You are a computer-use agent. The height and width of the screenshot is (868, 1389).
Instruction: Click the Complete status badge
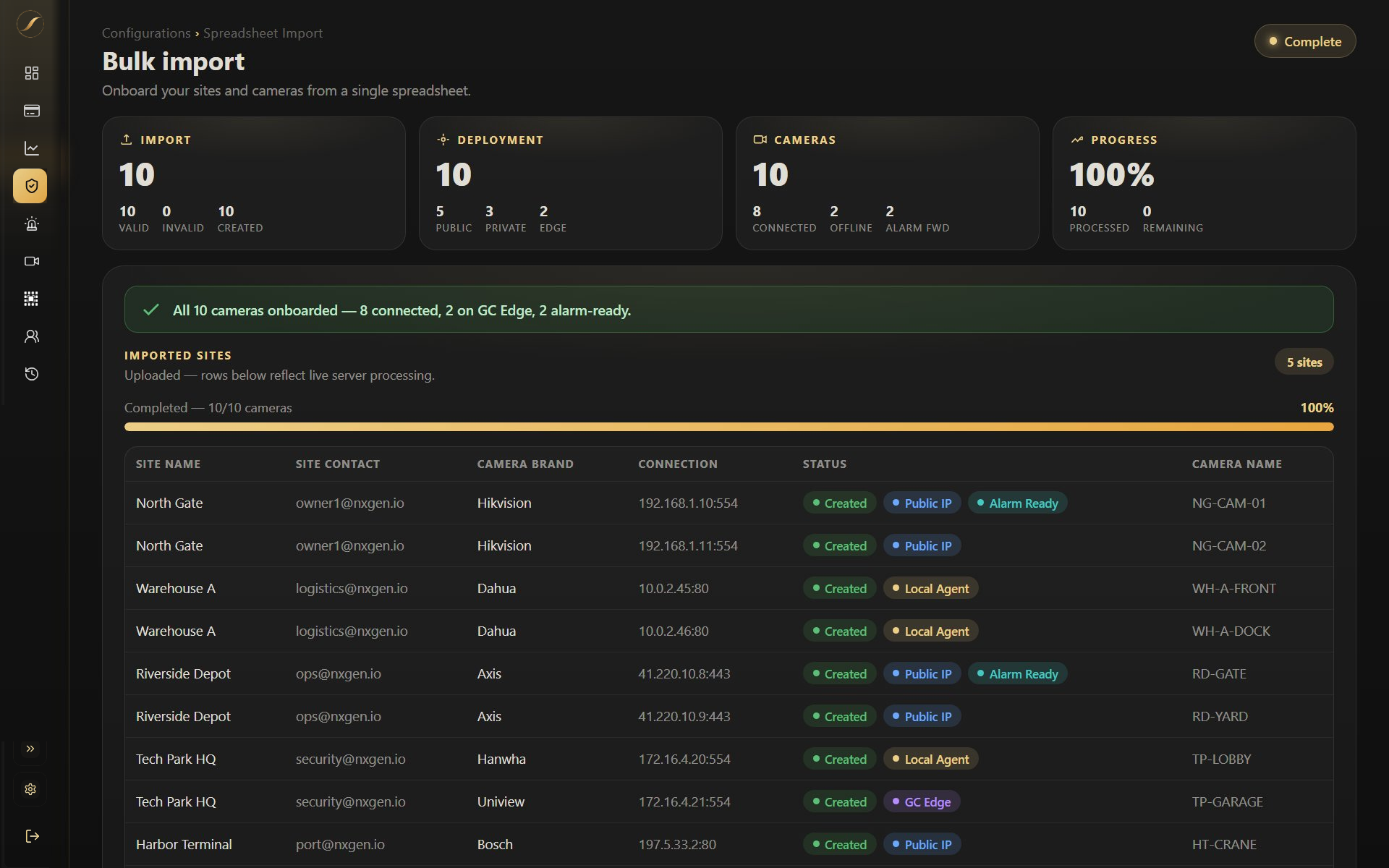1304,41
